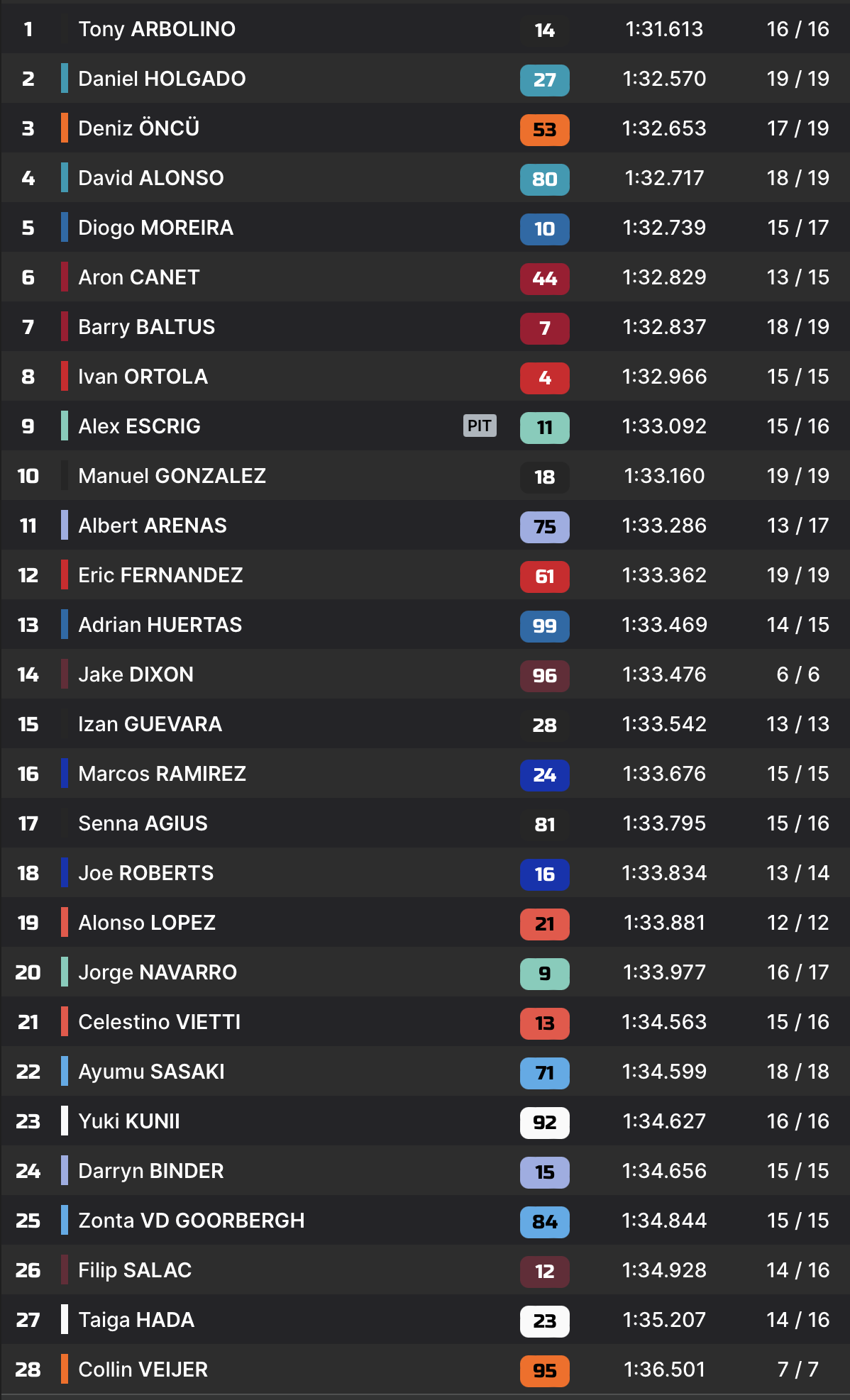Click lap count 6 / 6 for Jake Dixon
The height and width of the screenshot is (1400, 850).
[797, 674]
